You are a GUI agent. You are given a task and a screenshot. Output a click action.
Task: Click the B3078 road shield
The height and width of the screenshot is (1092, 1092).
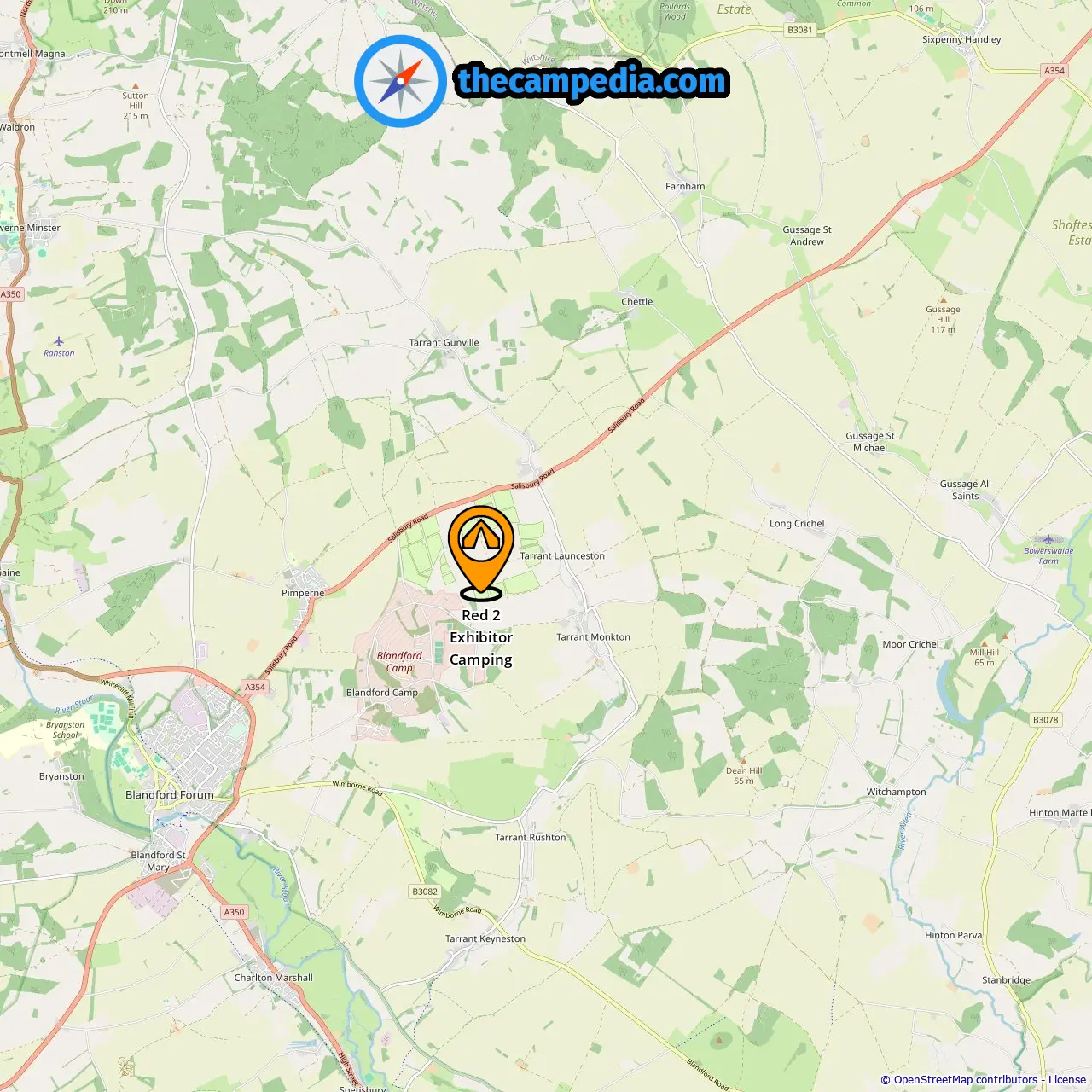(x=1046, y=720)
